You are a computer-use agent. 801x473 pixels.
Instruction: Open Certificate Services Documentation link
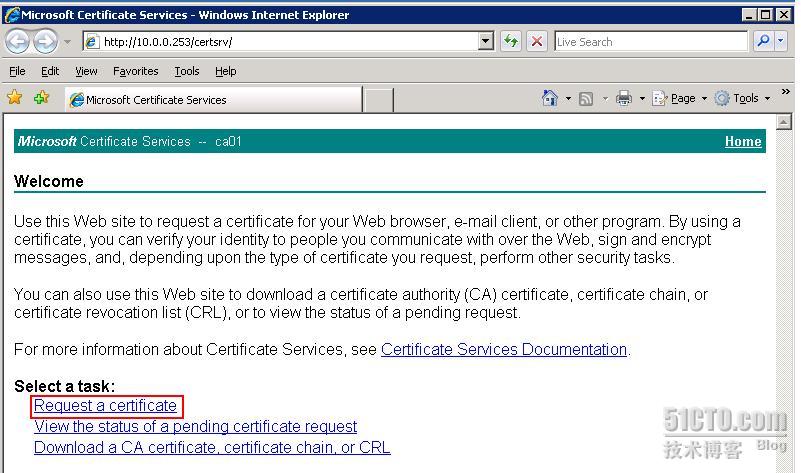tap(504, 349)
